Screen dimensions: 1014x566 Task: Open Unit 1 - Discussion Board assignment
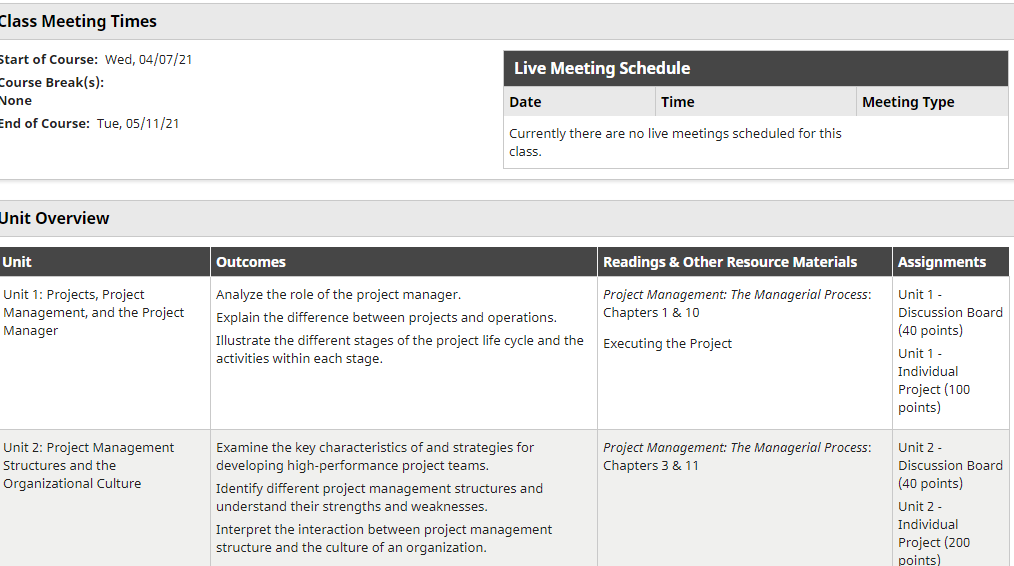point(950,312)
